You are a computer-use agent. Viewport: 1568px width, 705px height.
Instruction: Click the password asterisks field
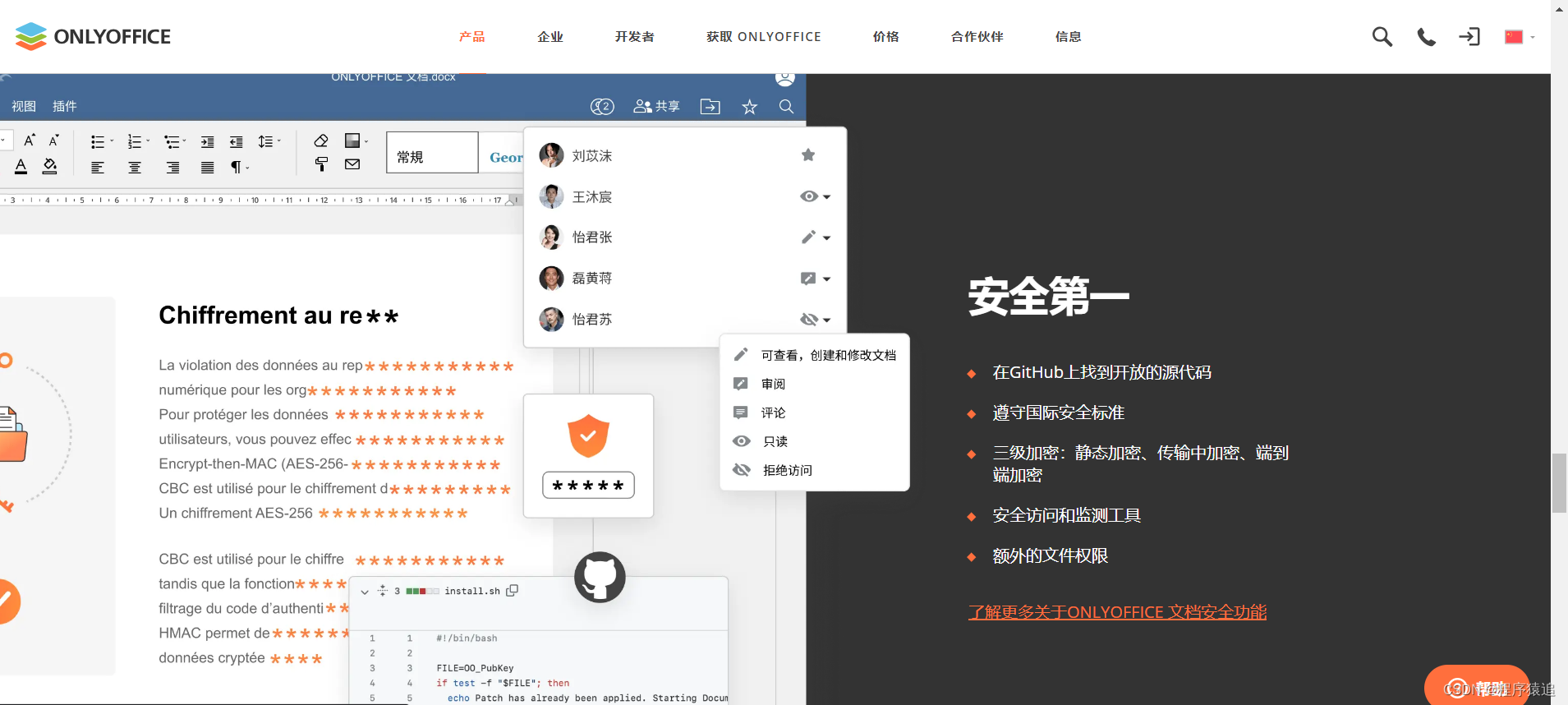588,485
